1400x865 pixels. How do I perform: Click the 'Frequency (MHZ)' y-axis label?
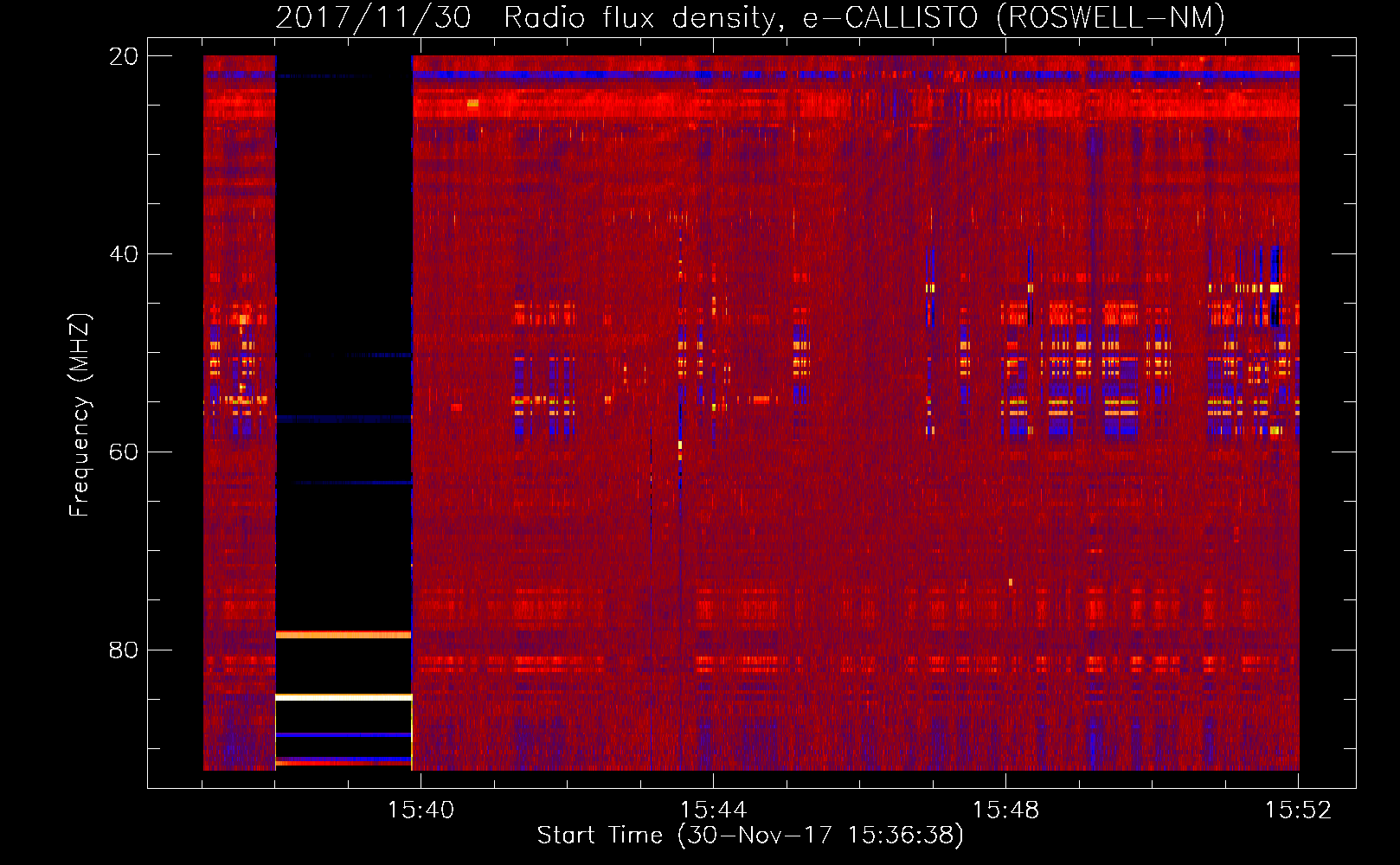(80, 414)
